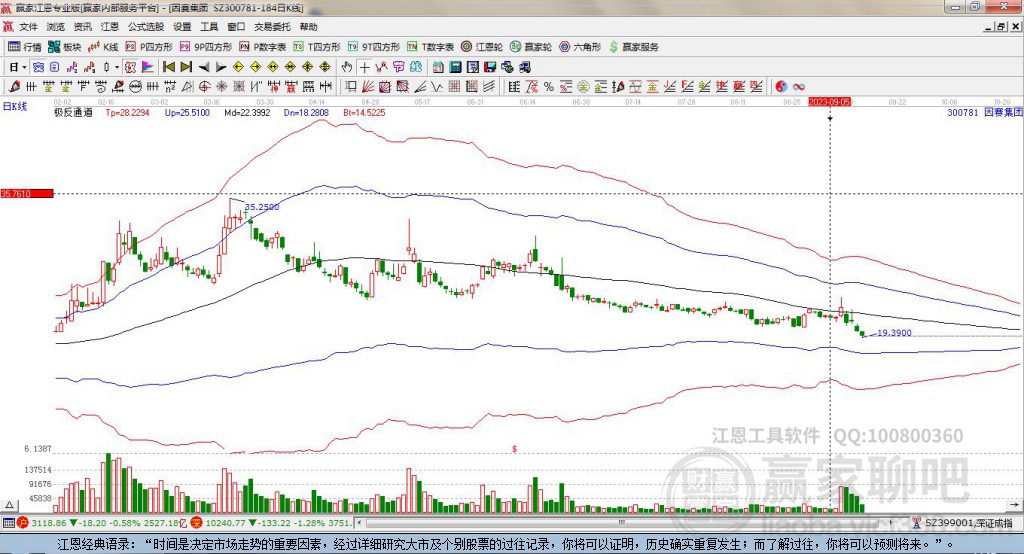Open the 9T四方形 tool
1024x554 pixels.
[374, 47]
